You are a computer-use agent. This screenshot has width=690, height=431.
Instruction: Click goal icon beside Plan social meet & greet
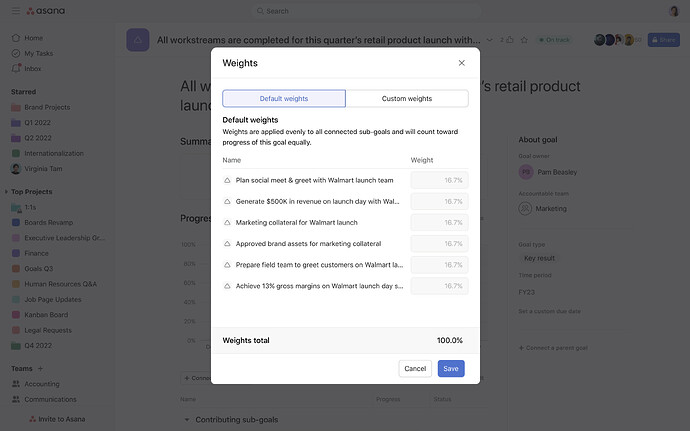227,180
